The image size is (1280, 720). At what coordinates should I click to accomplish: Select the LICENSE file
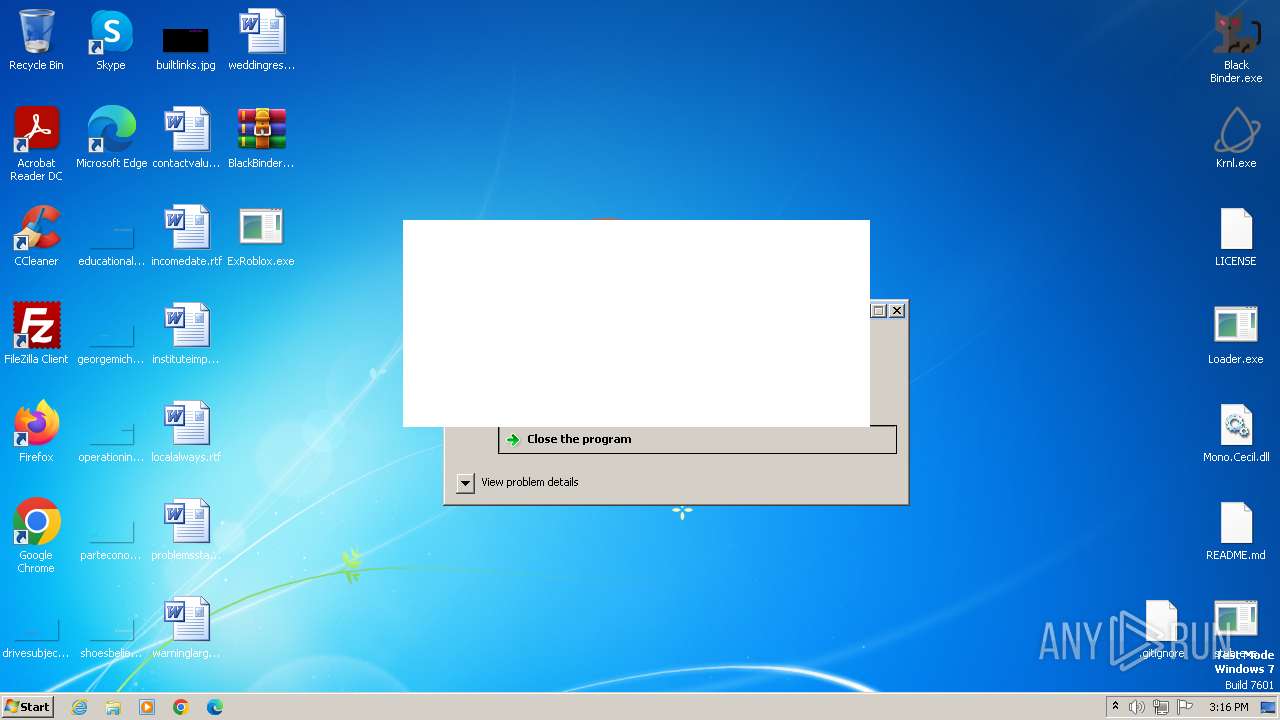pos(1236,236)
